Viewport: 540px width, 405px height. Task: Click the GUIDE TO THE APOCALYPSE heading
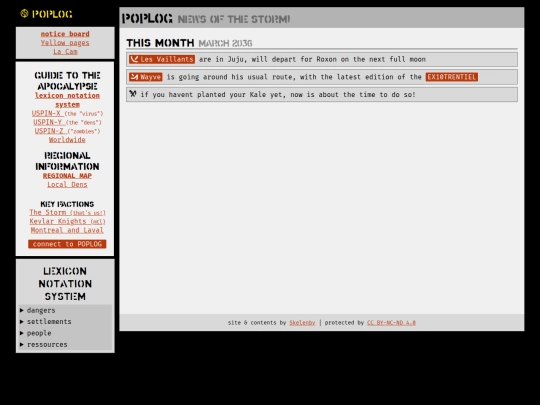[x=67, y=81]
